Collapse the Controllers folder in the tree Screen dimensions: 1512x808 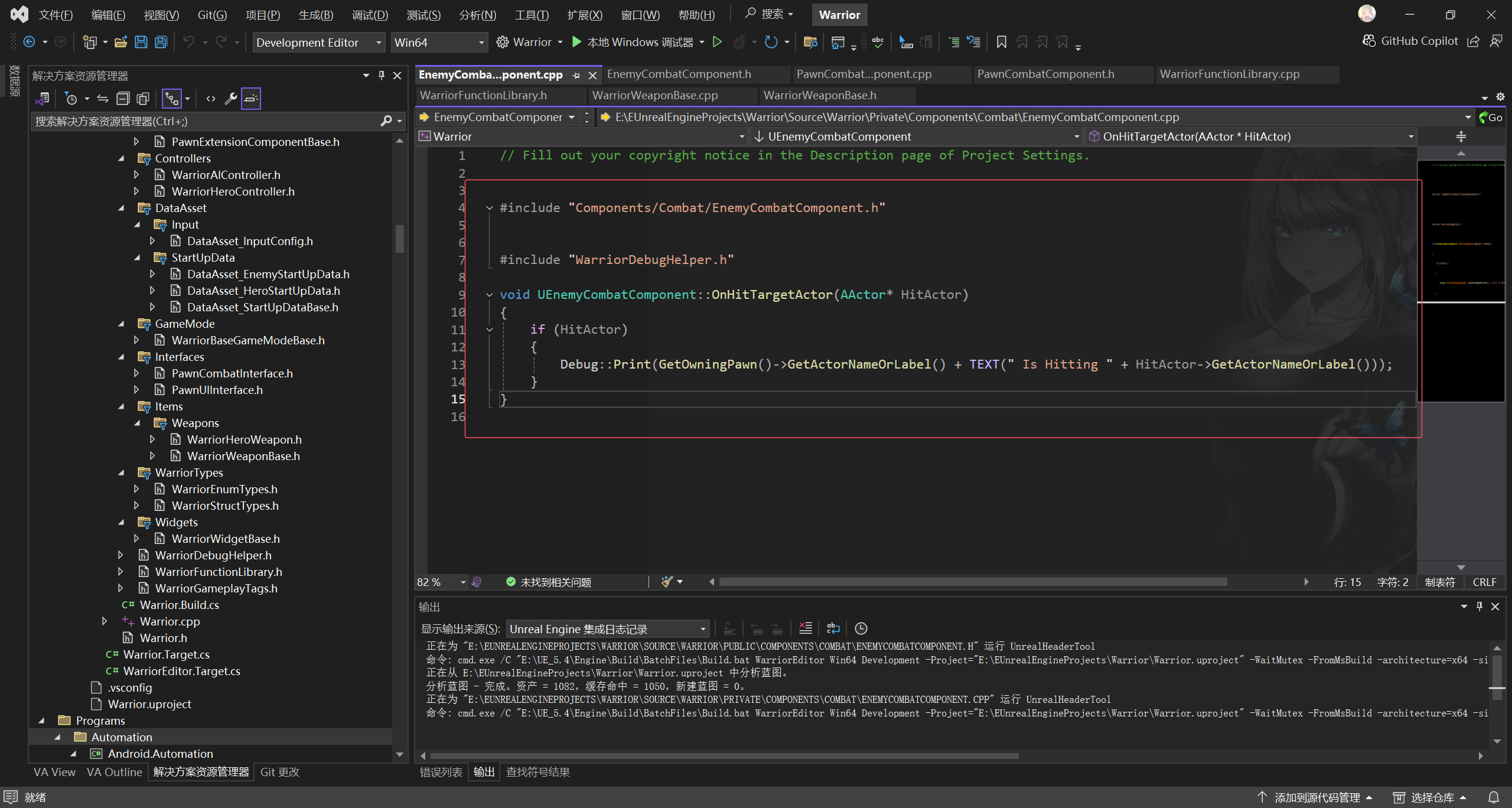click(x=122, y=158)
